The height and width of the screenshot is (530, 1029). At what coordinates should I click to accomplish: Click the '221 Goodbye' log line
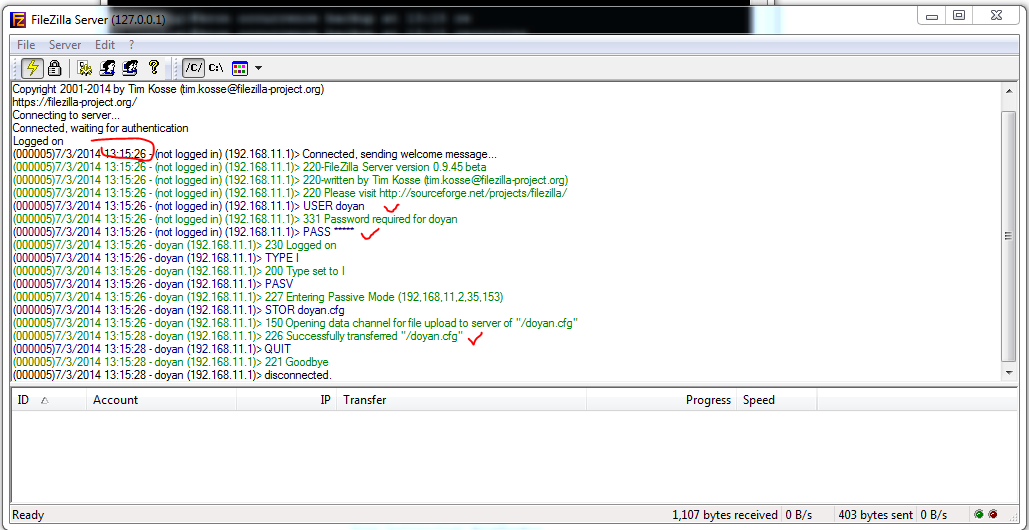pos(171,362)
